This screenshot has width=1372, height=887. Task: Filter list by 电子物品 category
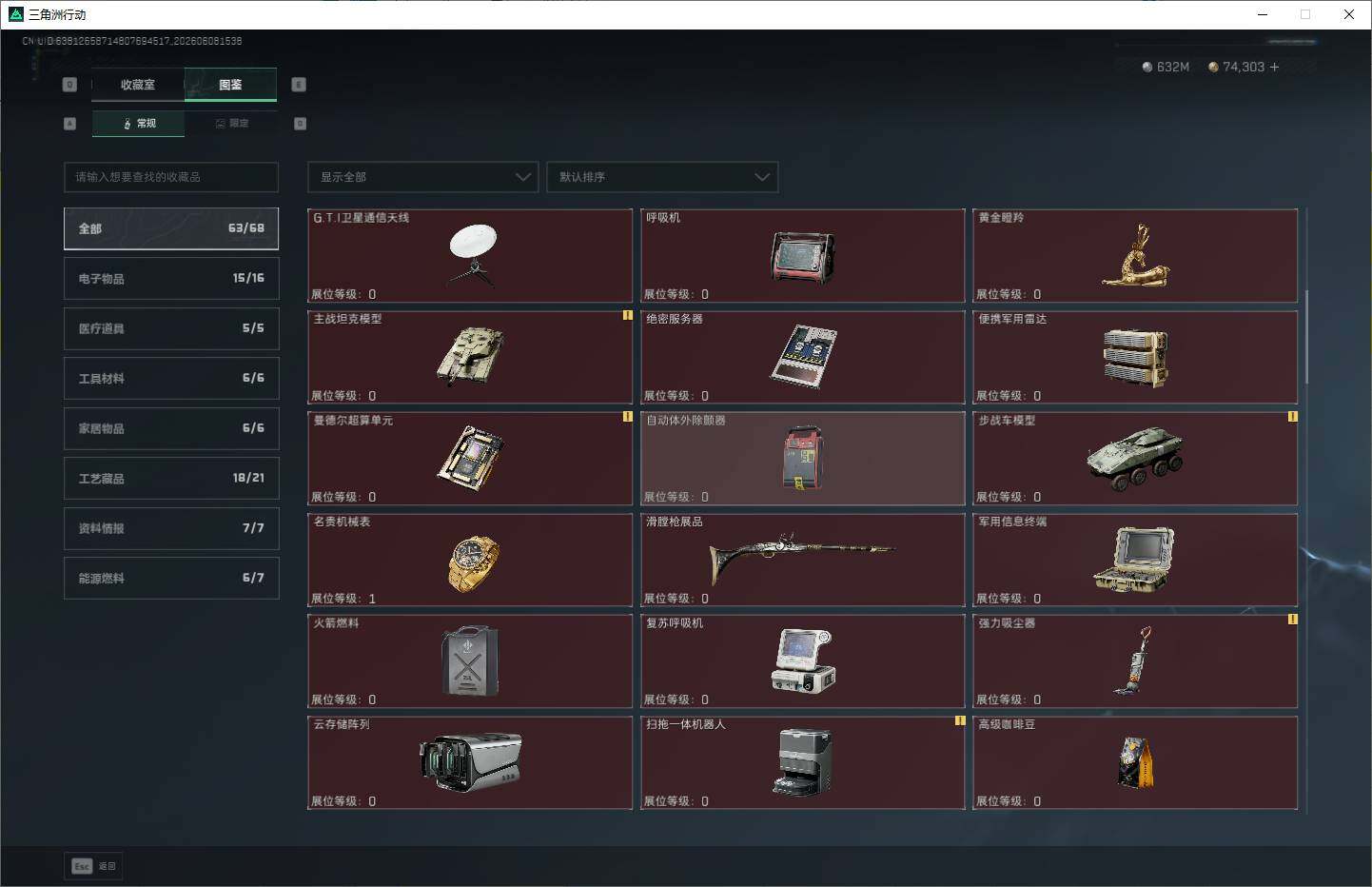click(x=171, y=278)
